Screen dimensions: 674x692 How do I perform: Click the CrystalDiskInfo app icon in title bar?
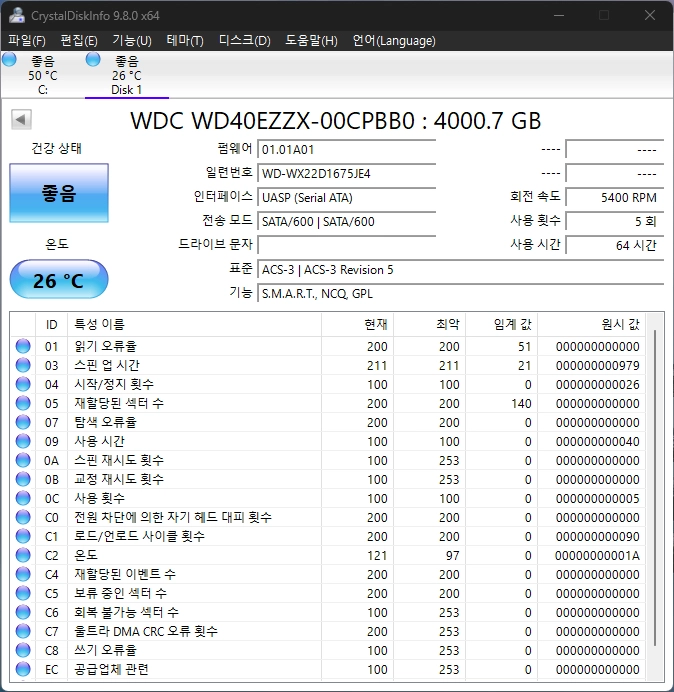coord(17,15)
